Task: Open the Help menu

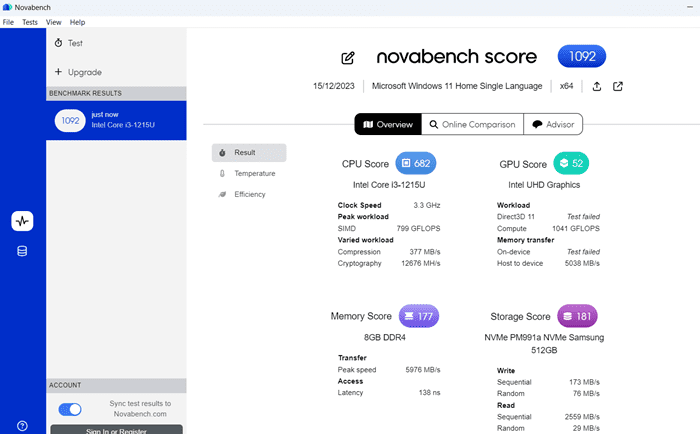Action: pos(77,22)
